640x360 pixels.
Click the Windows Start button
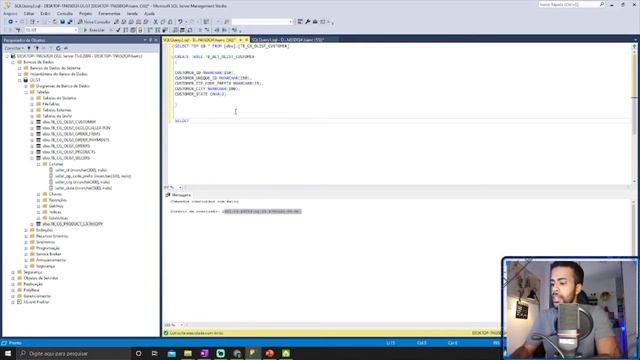tap(8, 353)
